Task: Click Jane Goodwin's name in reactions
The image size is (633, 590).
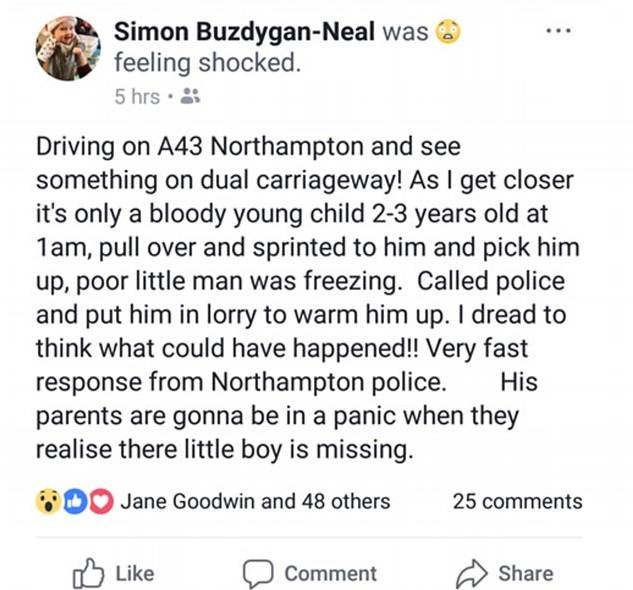Action: point(189,501)
